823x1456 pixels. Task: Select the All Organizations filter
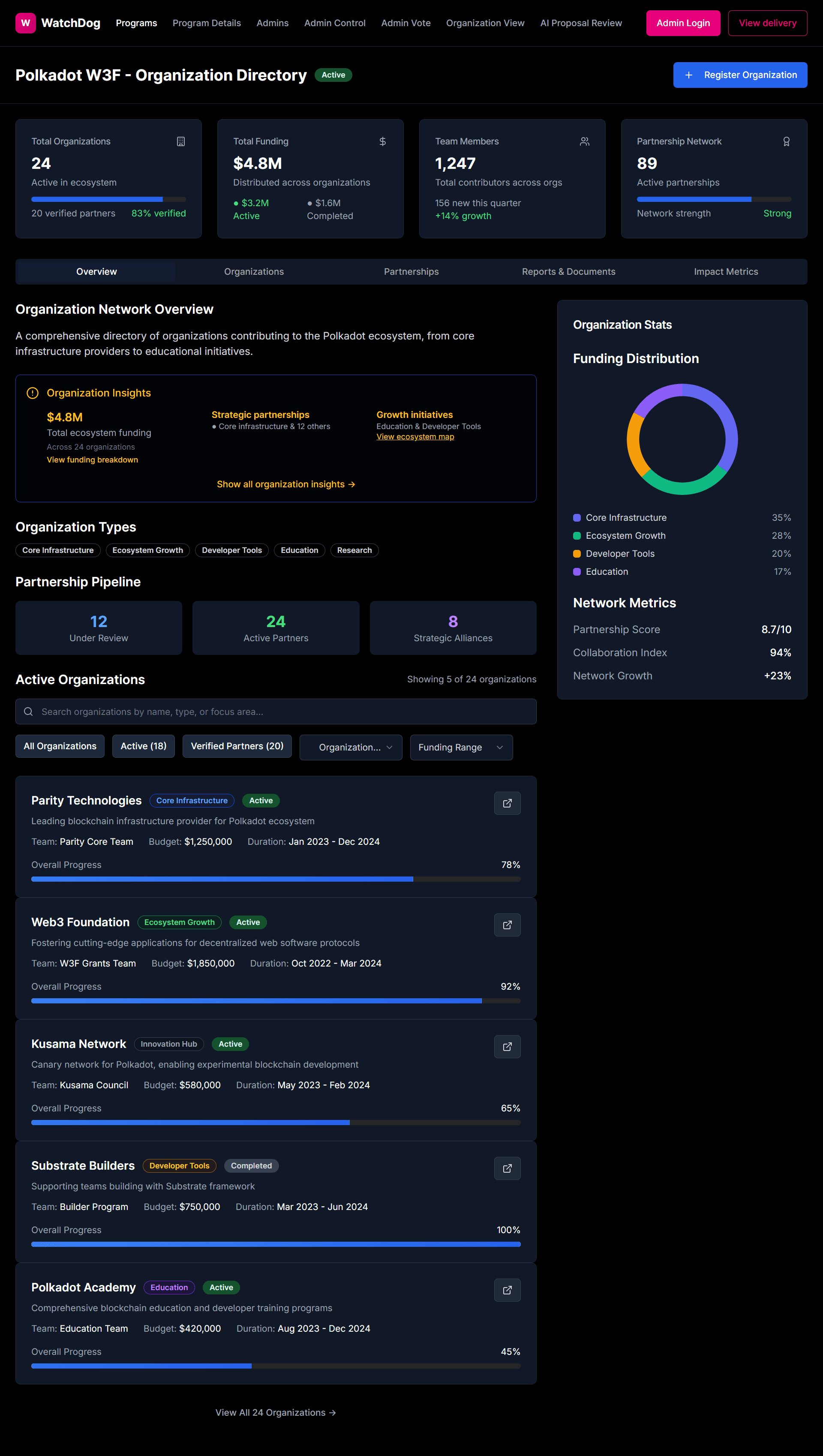click(x=60, y=746)
